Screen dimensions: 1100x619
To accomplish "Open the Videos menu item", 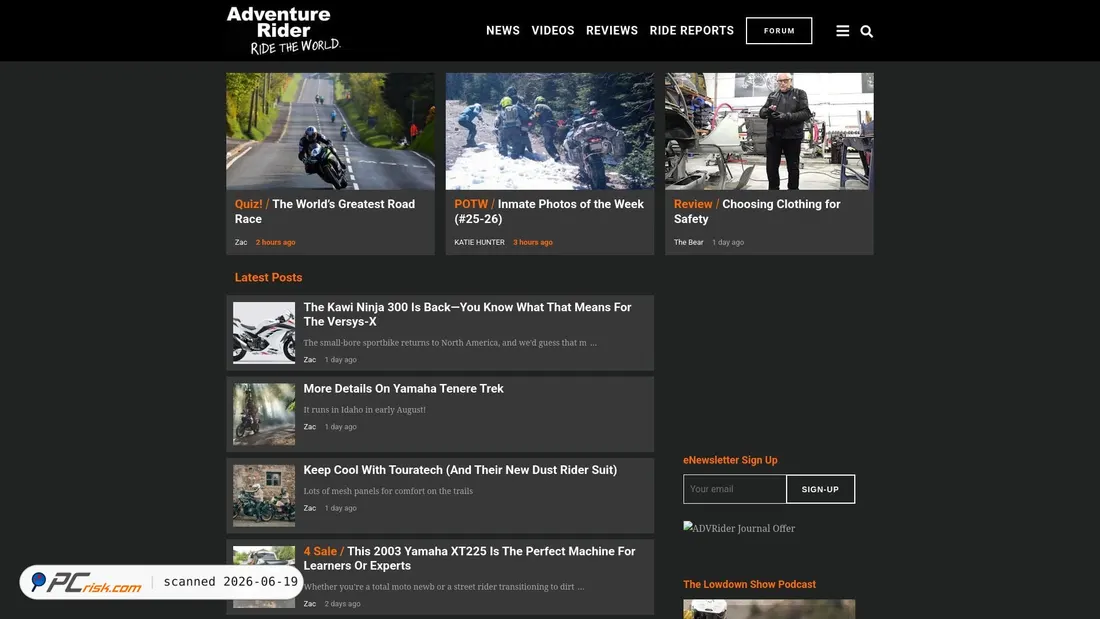I will tap(553, 31).
